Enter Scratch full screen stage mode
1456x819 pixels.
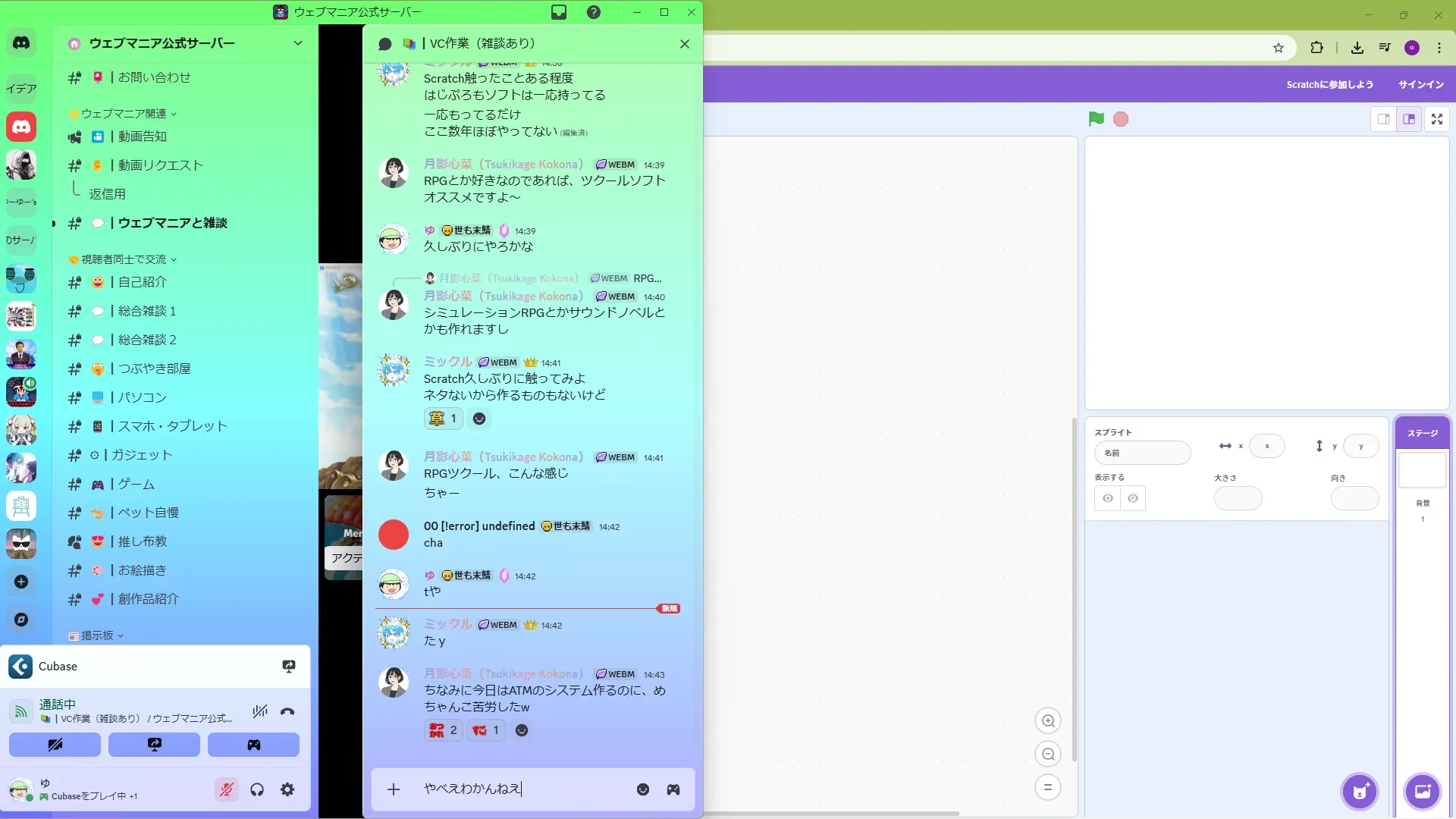(1436, 119)
